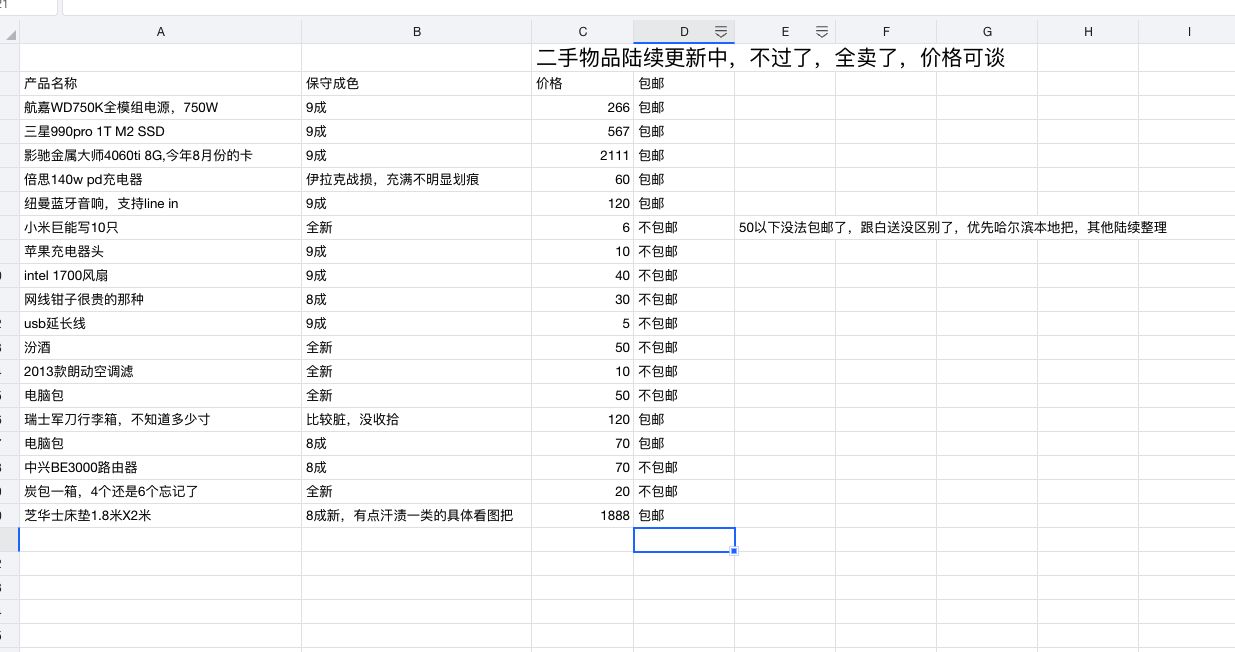
Task: Select column F header
Action: tap(886, 31)
